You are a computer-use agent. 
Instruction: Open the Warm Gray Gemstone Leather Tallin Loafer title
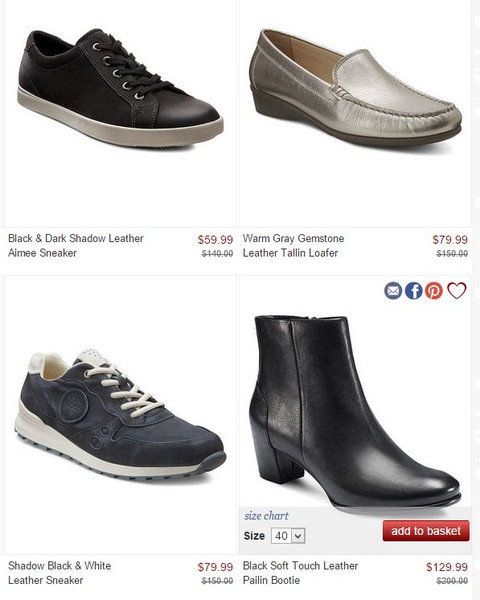coord(293,246)
